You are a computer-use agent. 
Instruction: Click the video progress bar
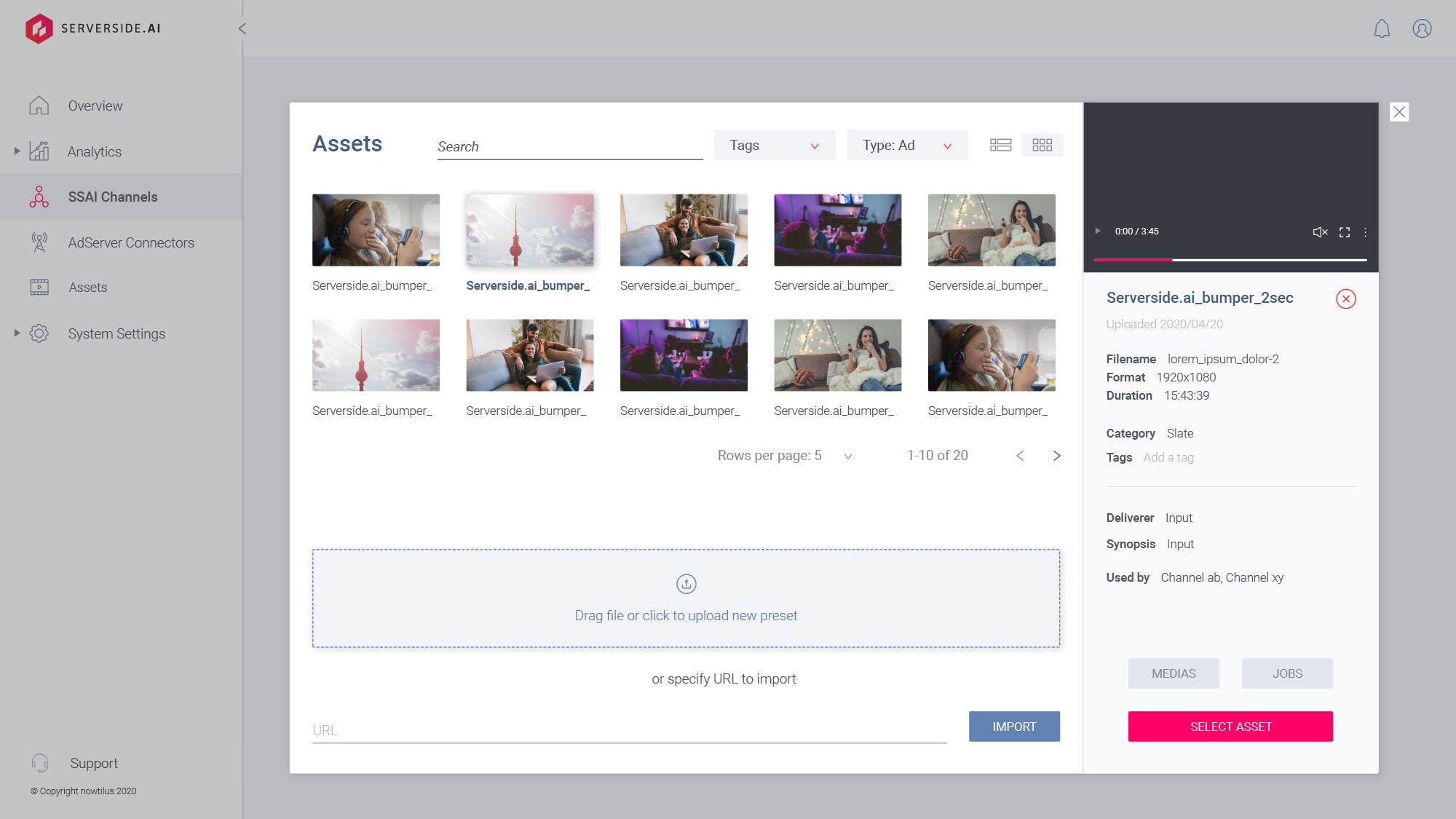(x=1230, y=258)
